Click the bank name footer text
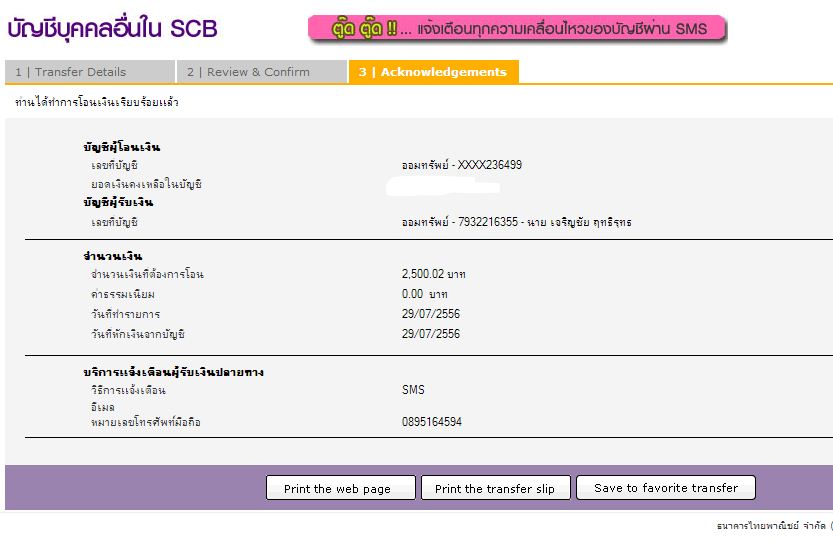The height and width of the screenshot is (556, 833). pos(774,526)
